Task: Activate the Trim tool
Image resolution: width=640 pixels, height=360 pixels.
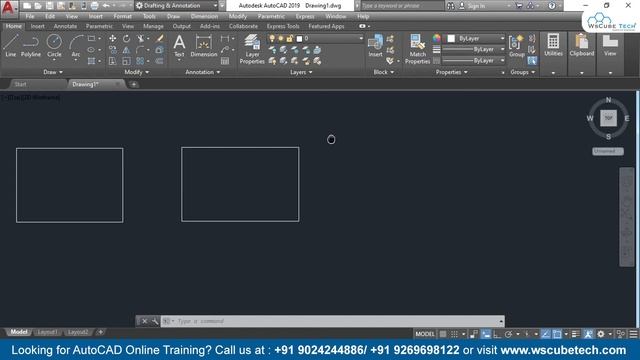Action: [140, 38]
